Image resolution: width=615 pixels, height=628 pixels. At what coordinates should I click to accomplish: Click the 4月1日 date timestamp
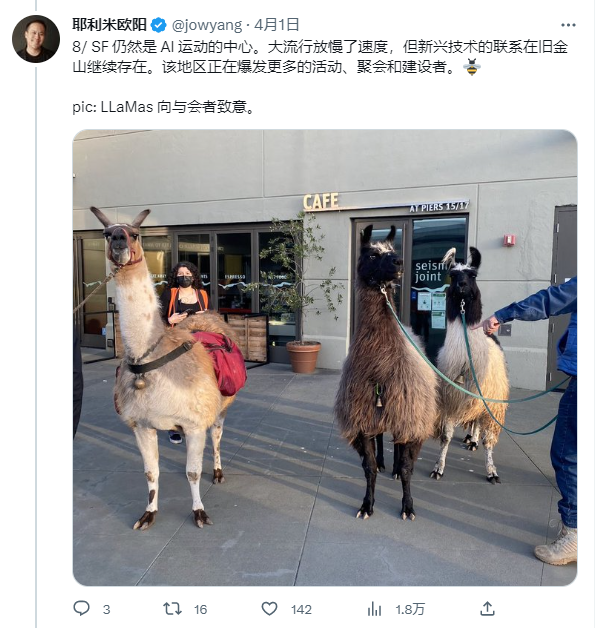(277, 25)
